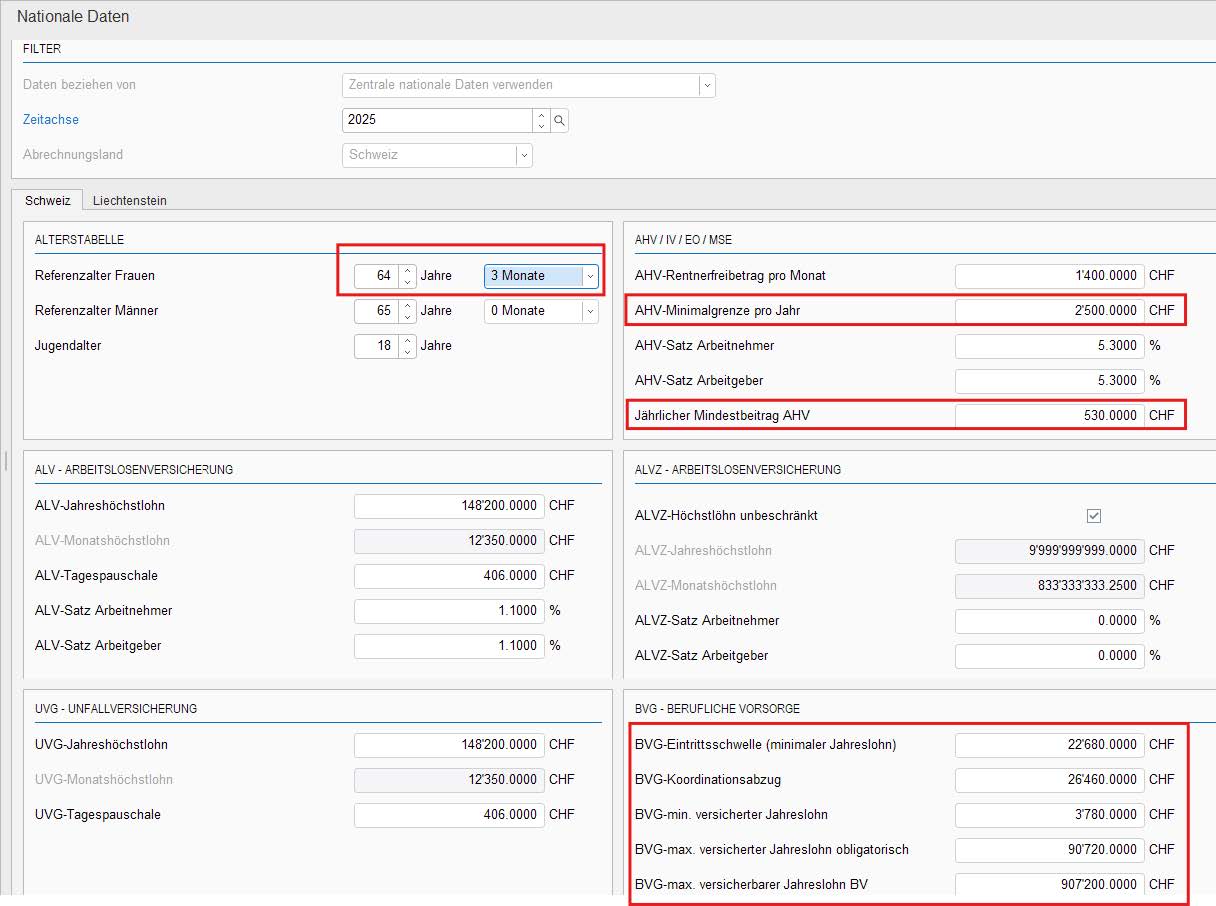This screenshot has height=906, width=1216.
Task: Decrease the Zeitachse year with down arrow
Action: coord(541,126)
